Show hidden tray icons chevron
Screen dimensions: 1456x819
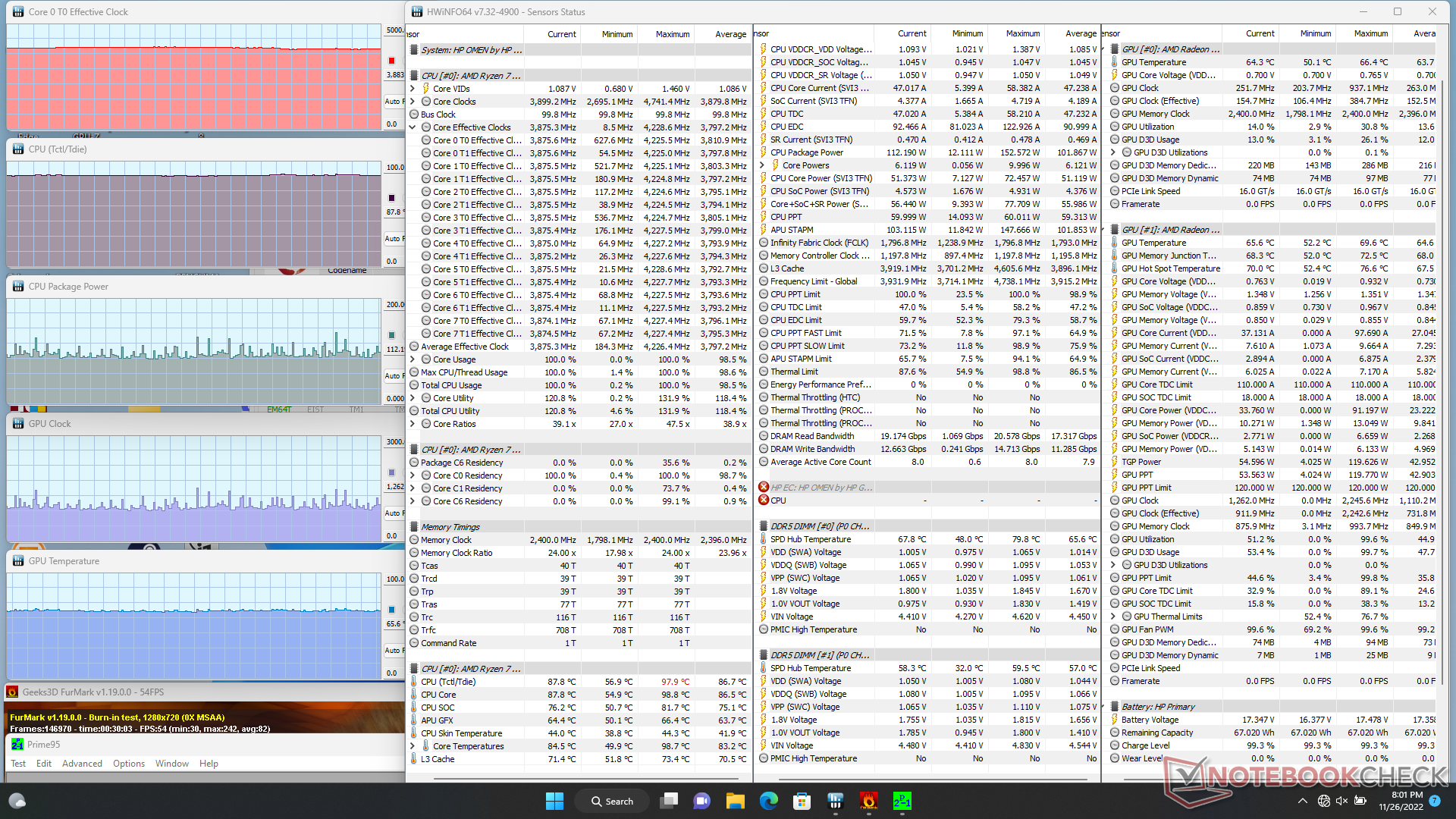(x=1302, y=801)
